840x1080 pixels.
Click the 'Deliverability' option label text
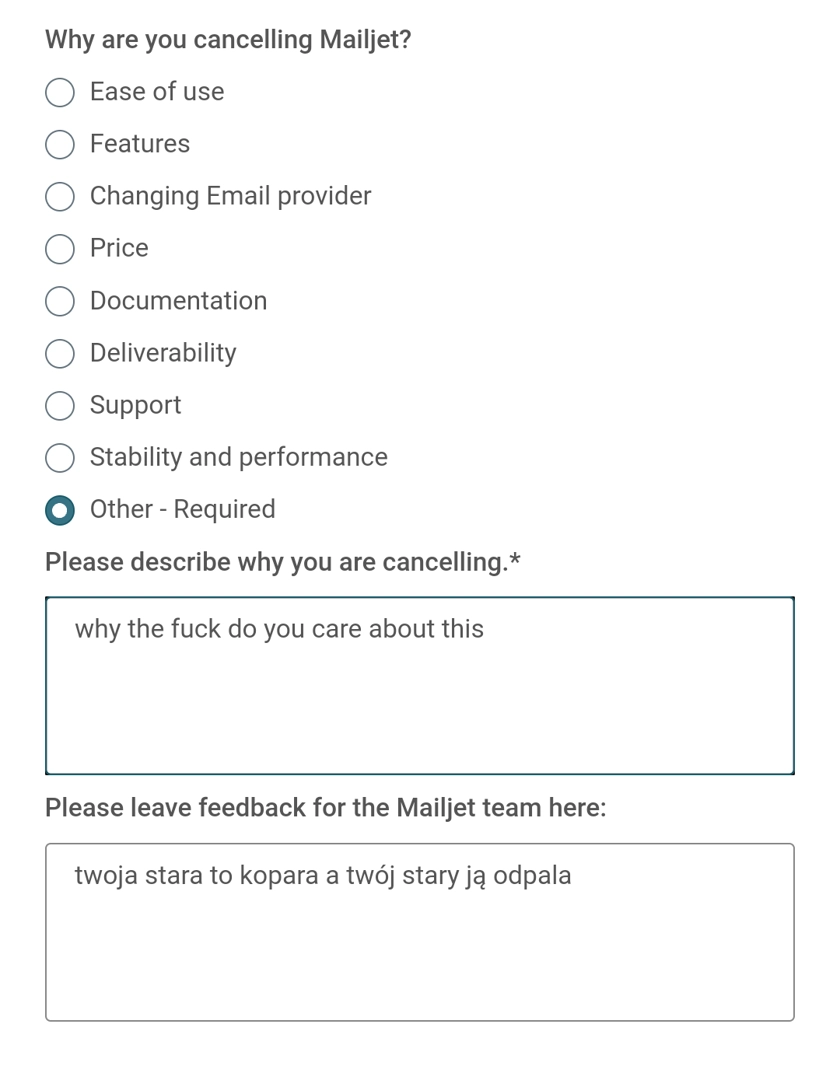click(x=163, y=353)
